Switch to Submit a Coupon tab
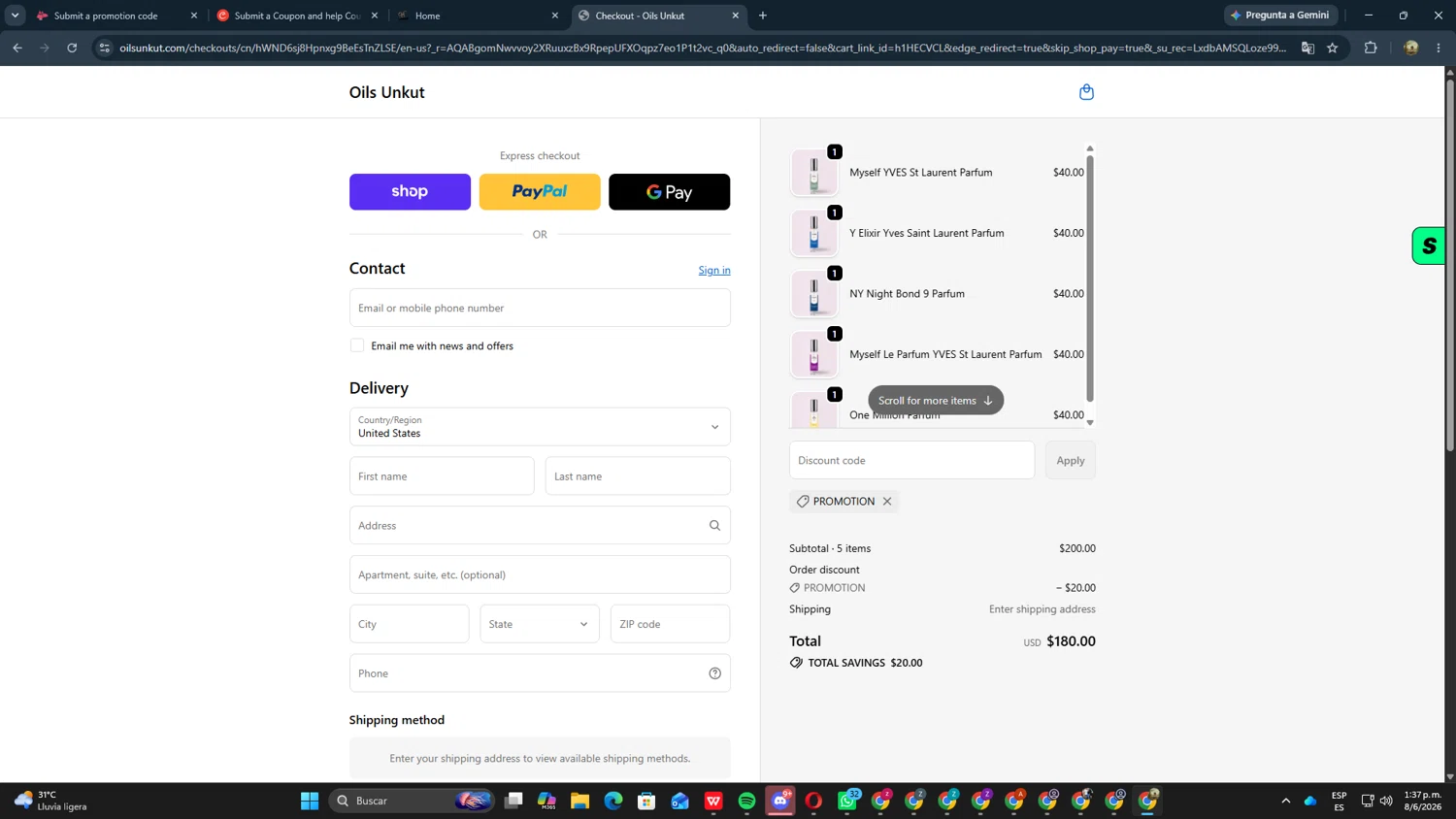The height and width of the screenshot is (819, 1456). (x=297, y=16)
